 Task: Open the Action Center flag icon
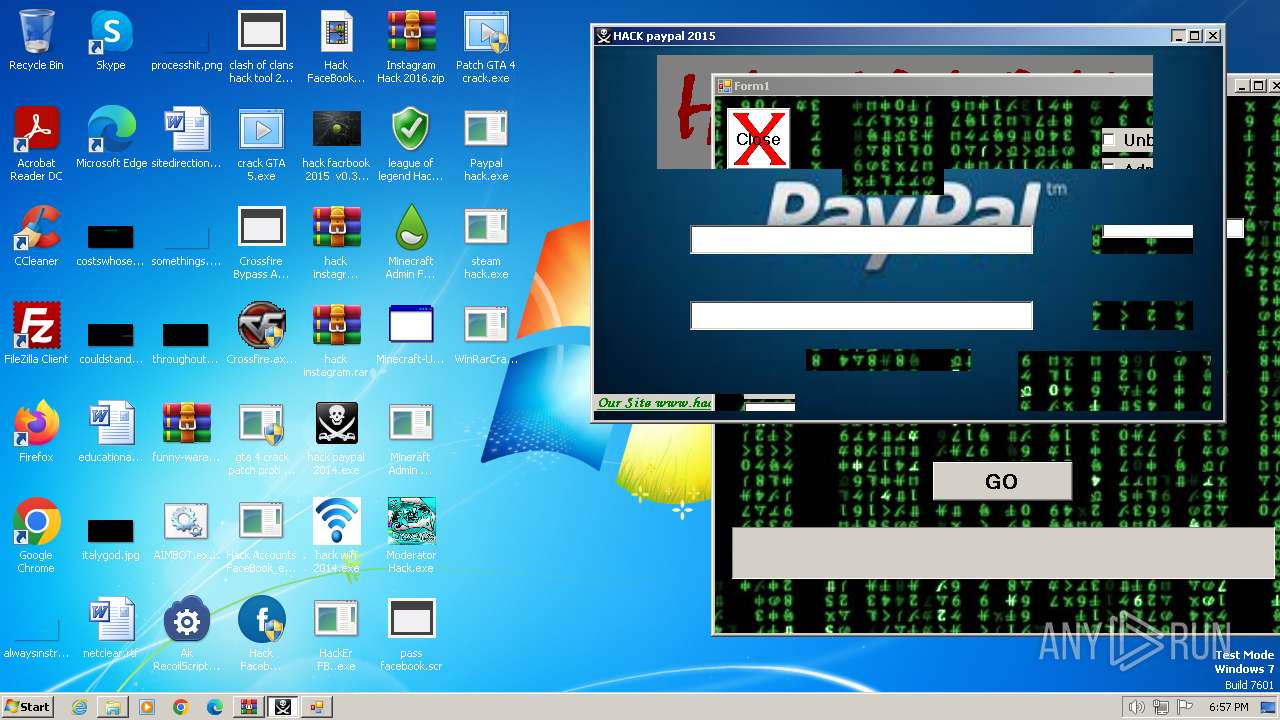click(x=1185, y=707)
